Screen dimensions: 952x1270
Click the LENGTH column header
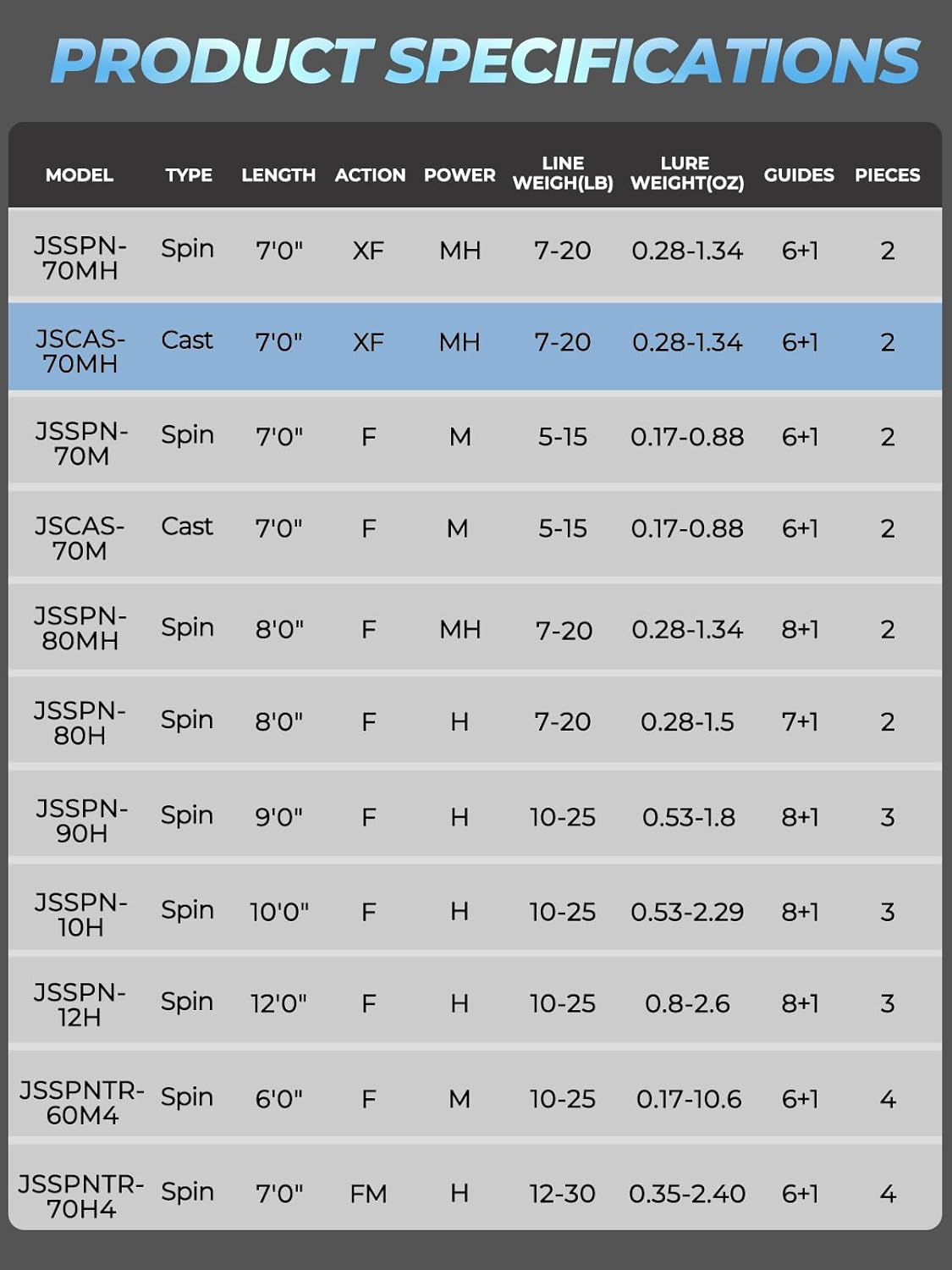pos(278,175)
